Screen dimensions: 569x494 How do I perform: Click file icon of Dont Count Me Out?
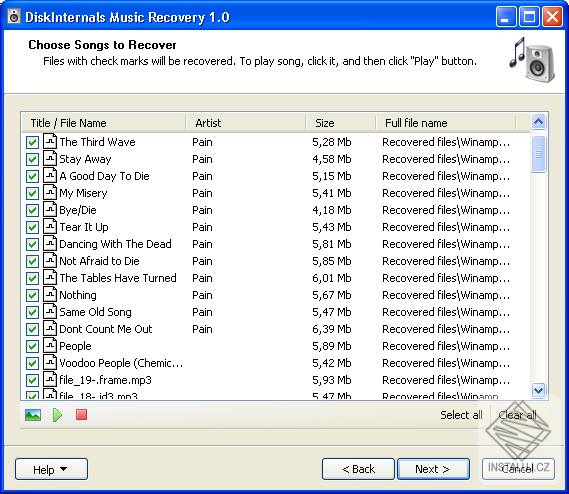pyautogui.click(x=50, y=329)
